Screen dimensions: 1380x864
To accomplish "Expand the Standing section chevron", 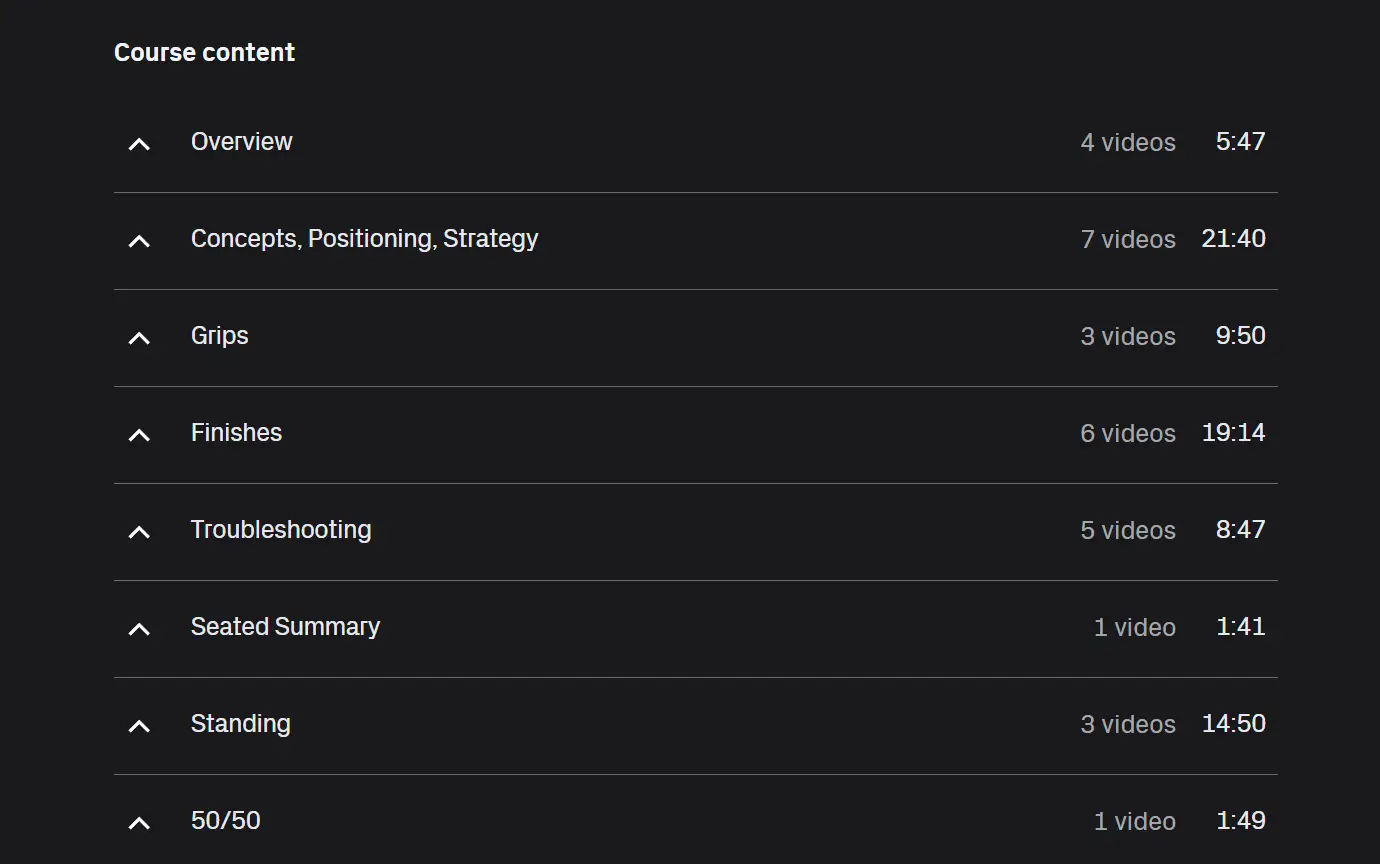I will [139, 726].
